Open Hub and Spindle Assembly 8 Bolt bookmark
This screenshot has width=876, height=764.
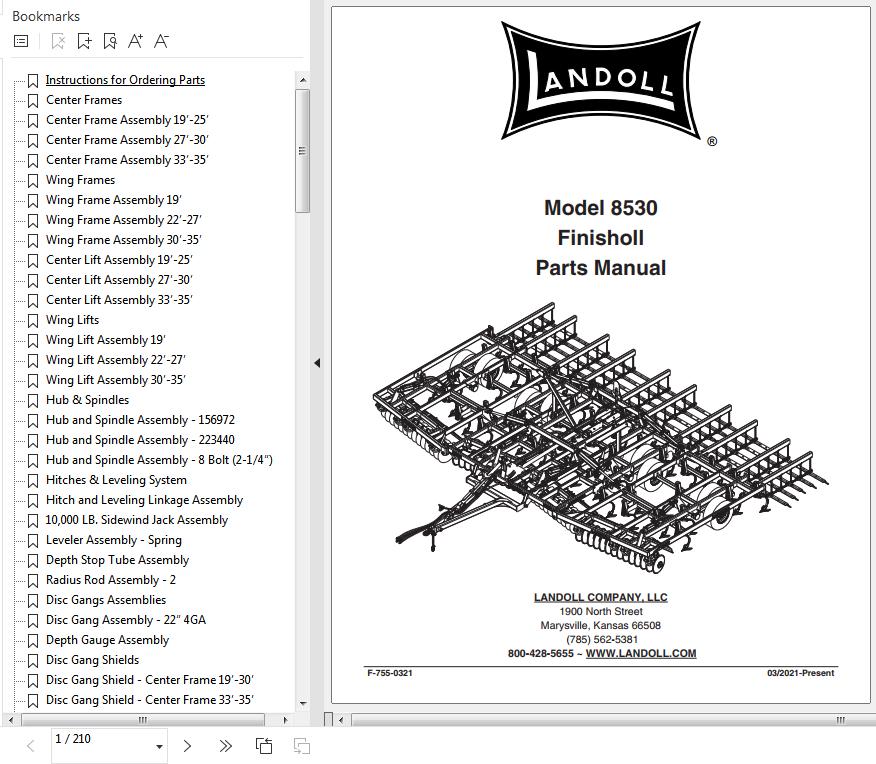[x=159, y=460]
